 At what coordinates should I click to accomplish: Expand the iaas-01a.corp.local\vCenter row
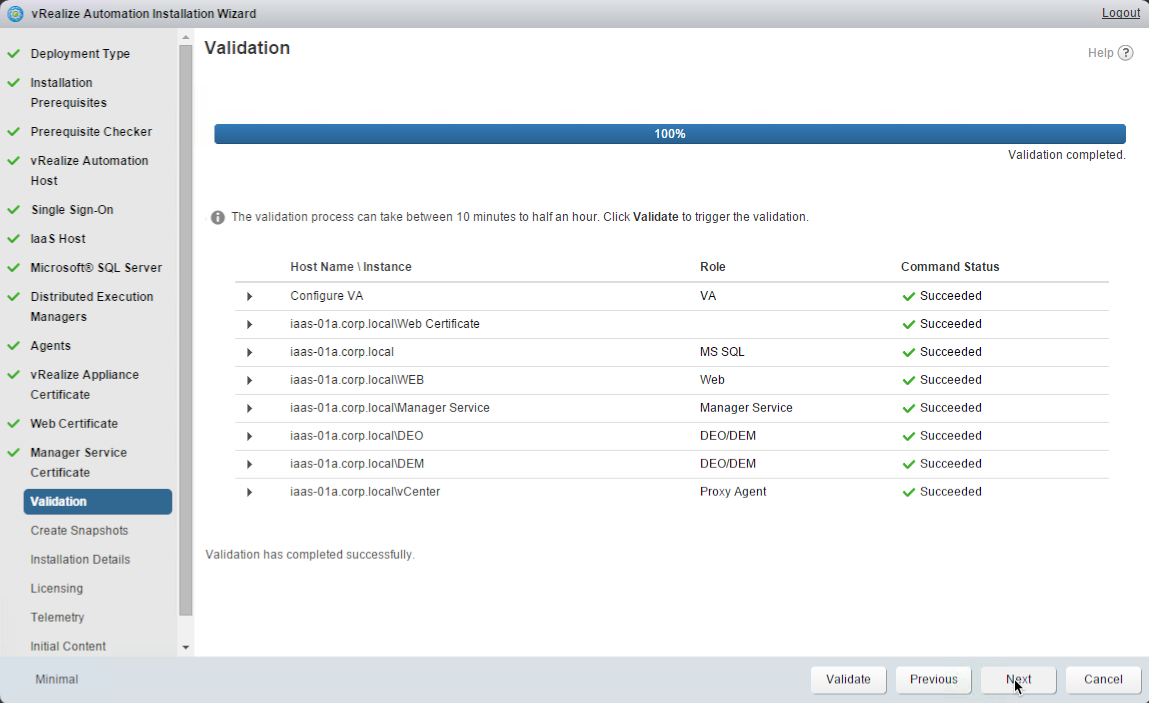click(x=249, y=492)
